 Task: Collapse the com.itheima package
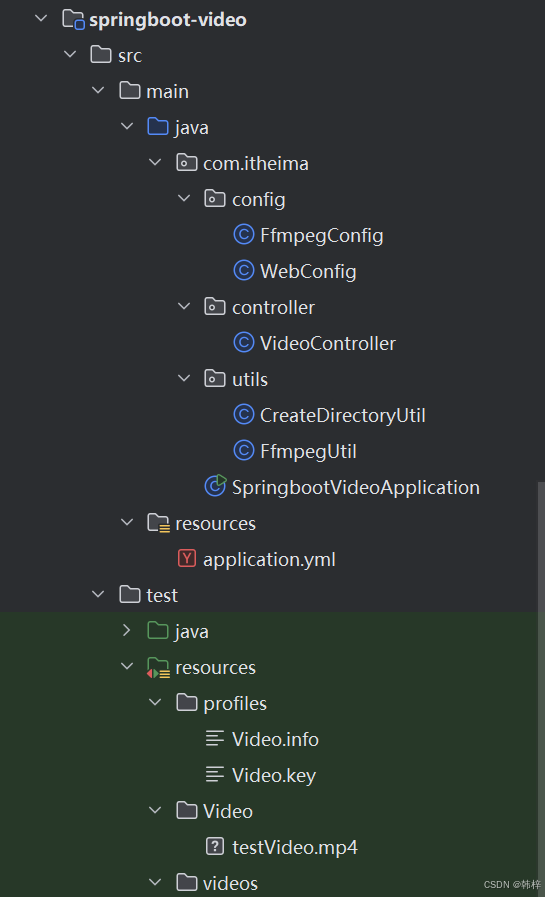155,162
